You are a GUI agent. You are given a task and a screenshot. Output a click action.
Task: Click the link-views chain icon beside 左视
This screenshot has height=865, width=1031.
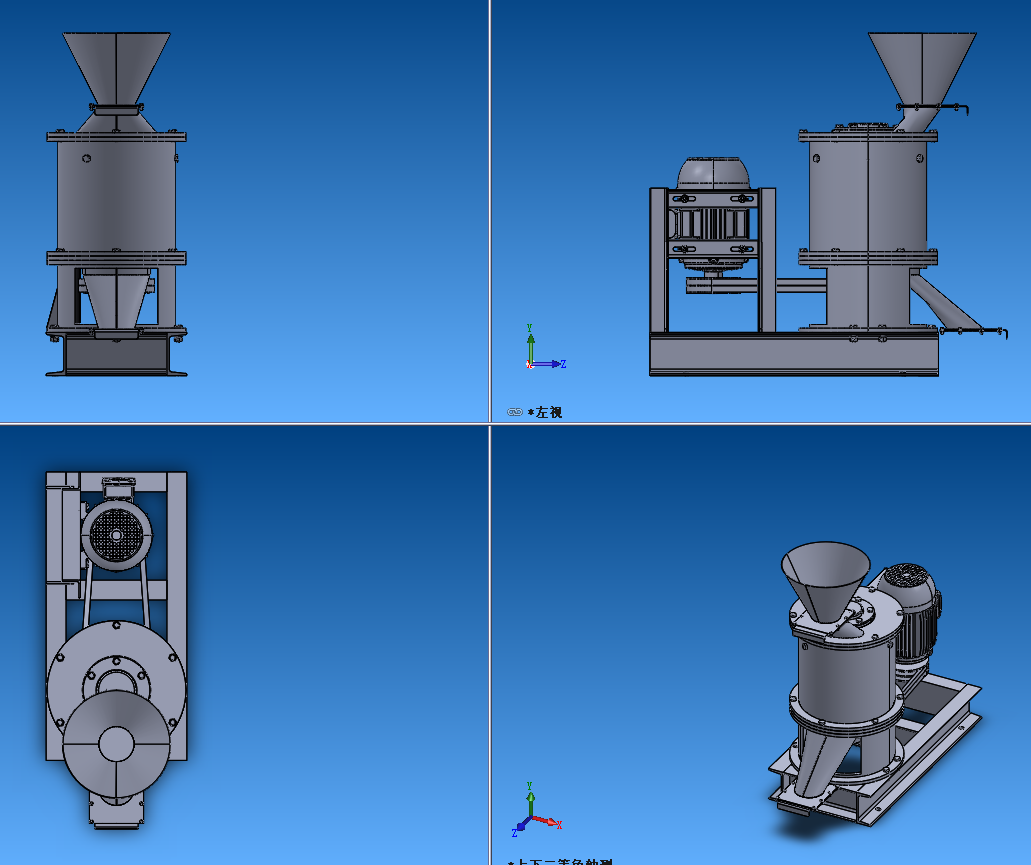click(514, 412)
